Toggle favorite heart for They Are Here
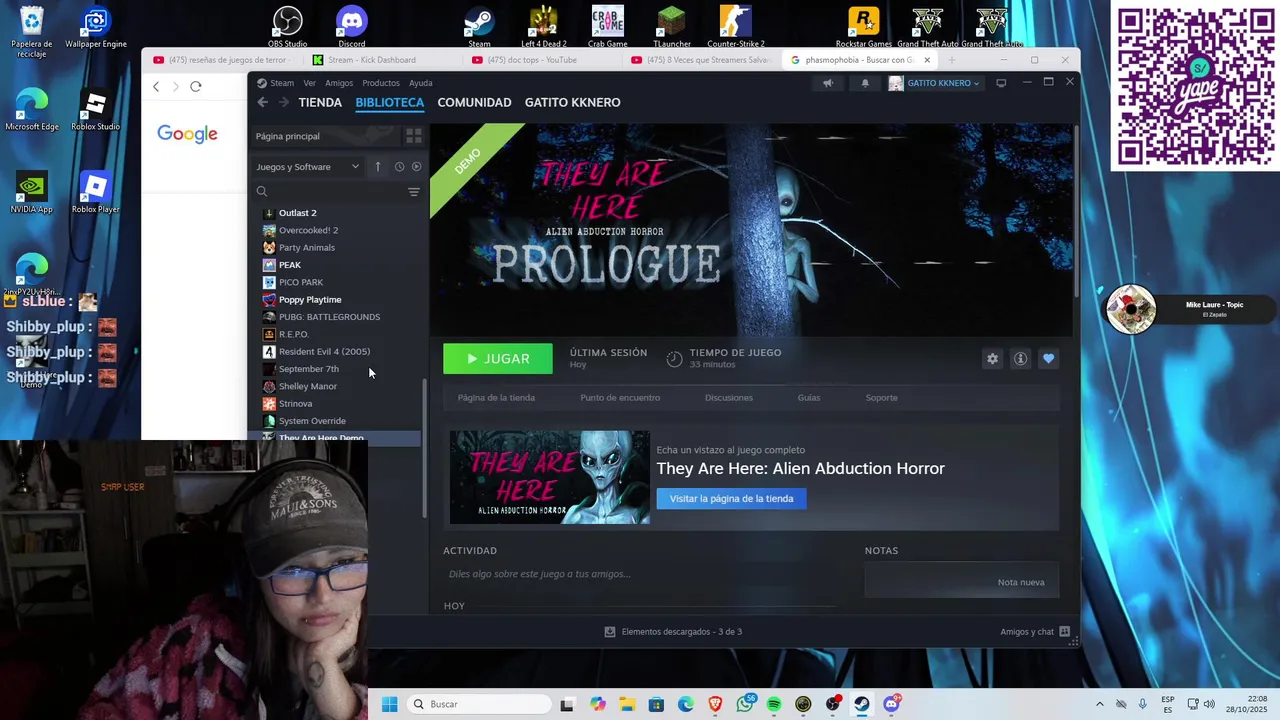 [1048, 359]
